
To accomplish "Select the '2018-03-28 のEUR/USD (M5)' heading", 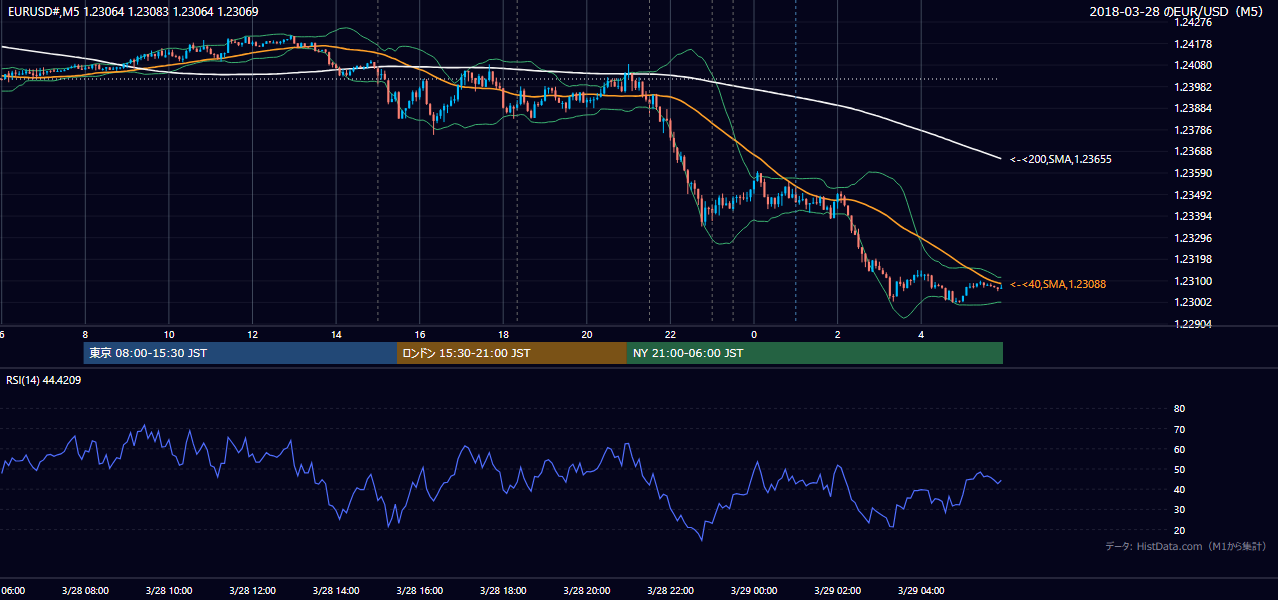I will coord(1178,11).
